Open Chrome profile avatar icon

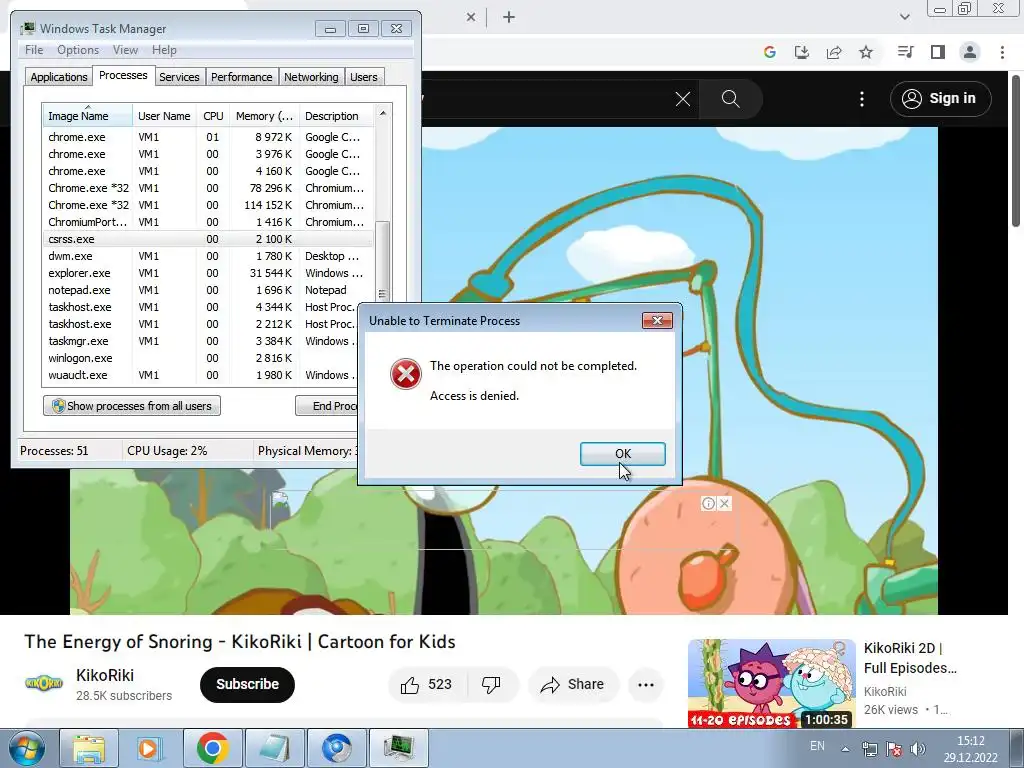pos(970,52)
